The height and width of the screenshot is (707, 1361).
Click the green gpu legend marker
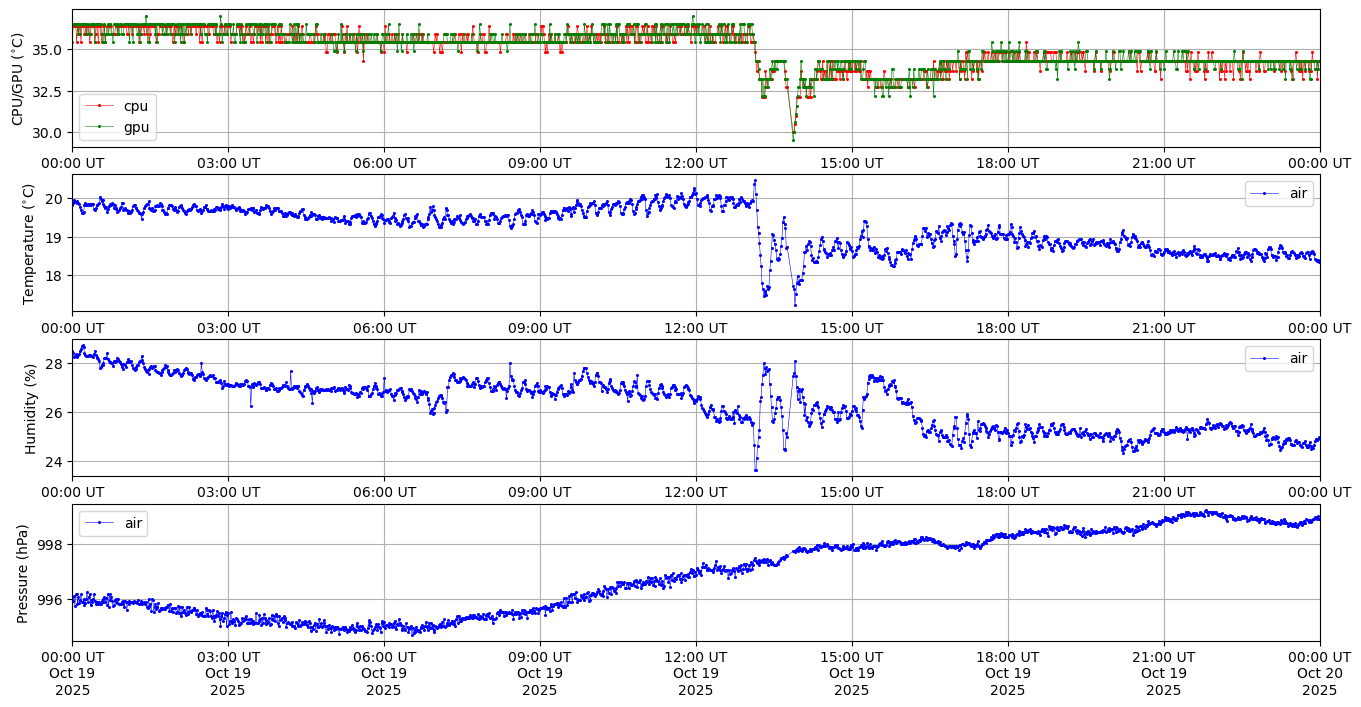(100, 127)
